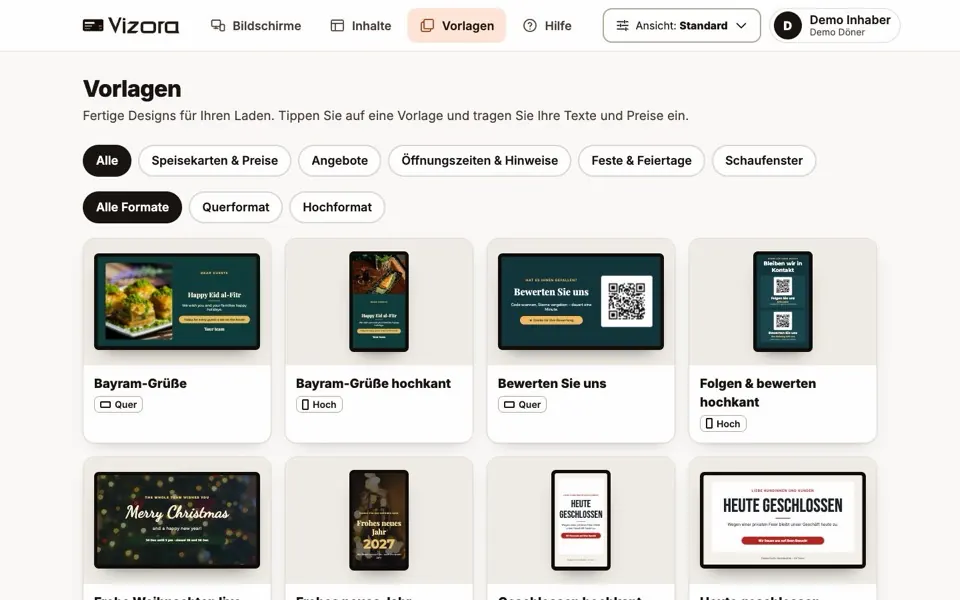Click the Bayram-Grüße title text

coord(140,383)
